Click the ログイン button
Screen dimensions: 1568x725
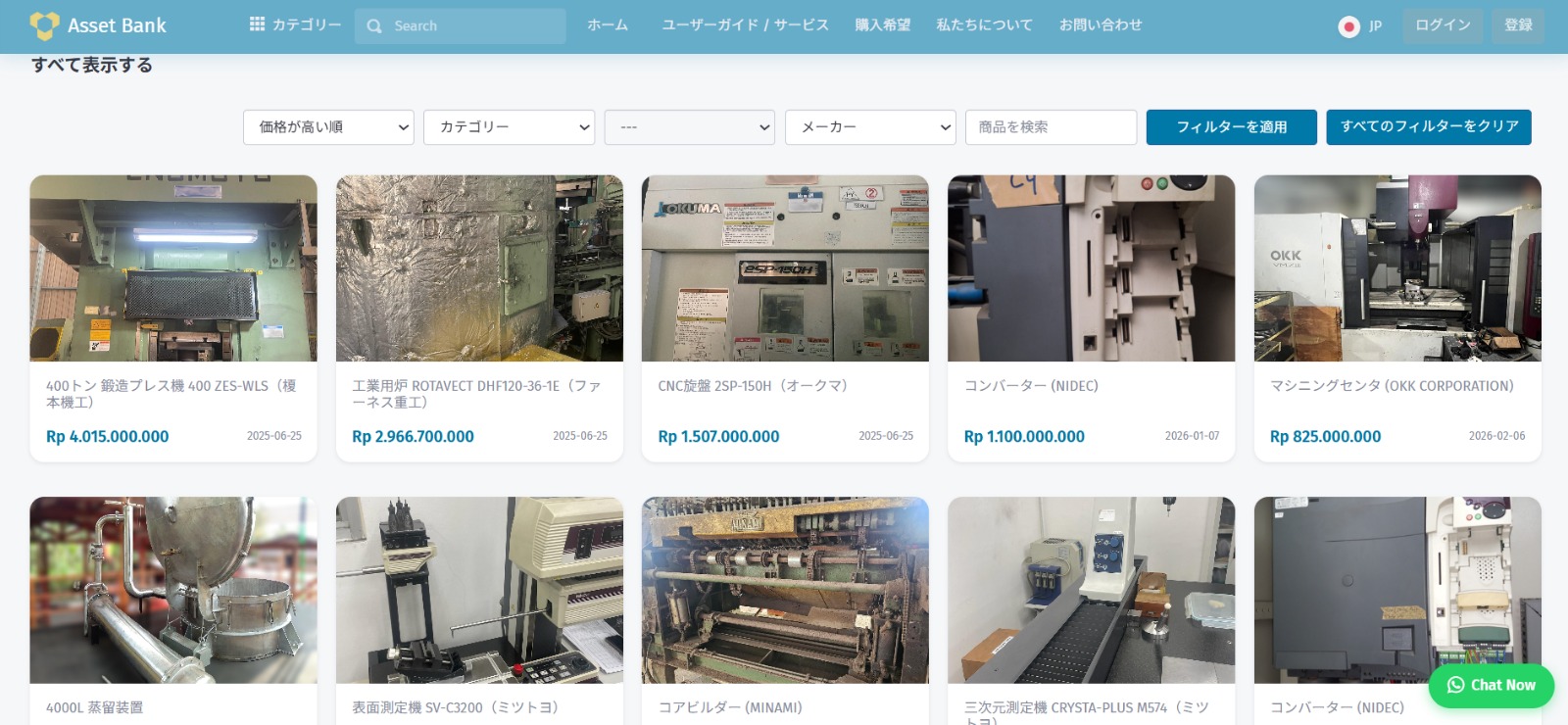(x=1443, y=25)
